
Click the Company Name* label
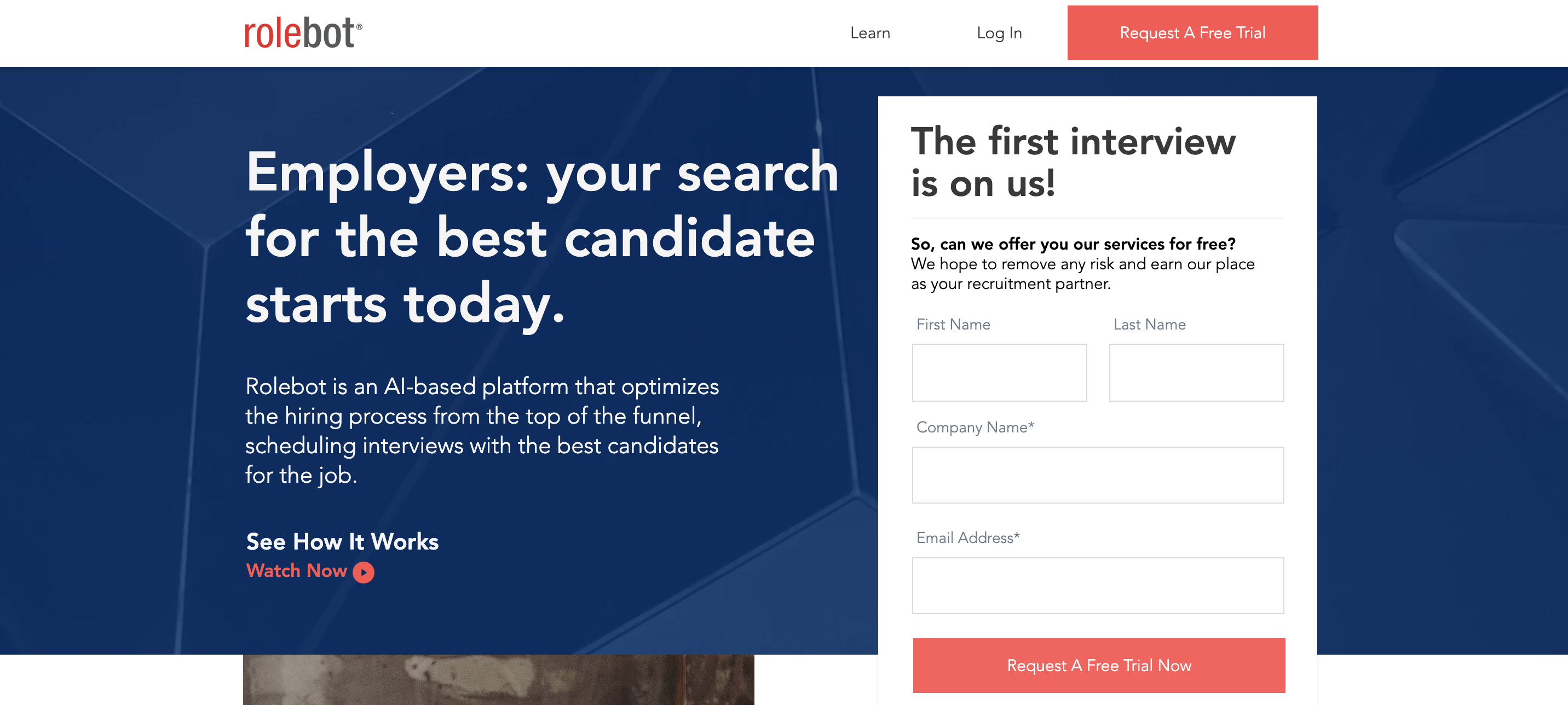click(x=975, y=427)
